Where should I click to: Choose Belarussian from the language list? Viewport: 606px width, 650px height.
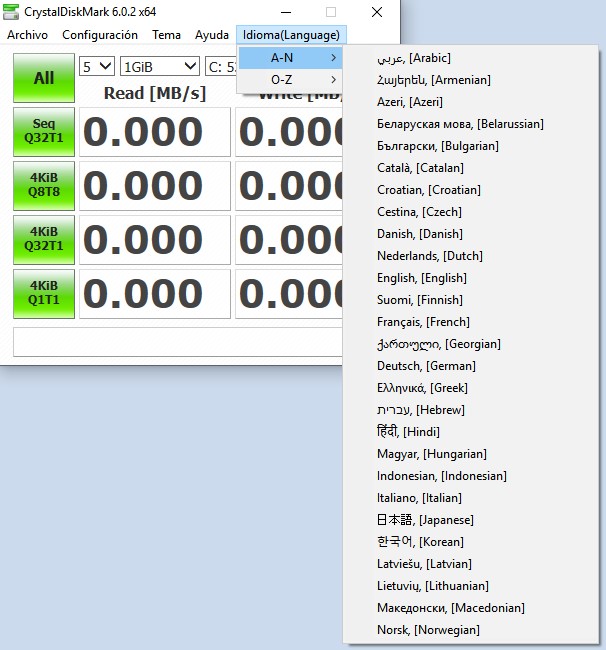(x=471, y=124)
